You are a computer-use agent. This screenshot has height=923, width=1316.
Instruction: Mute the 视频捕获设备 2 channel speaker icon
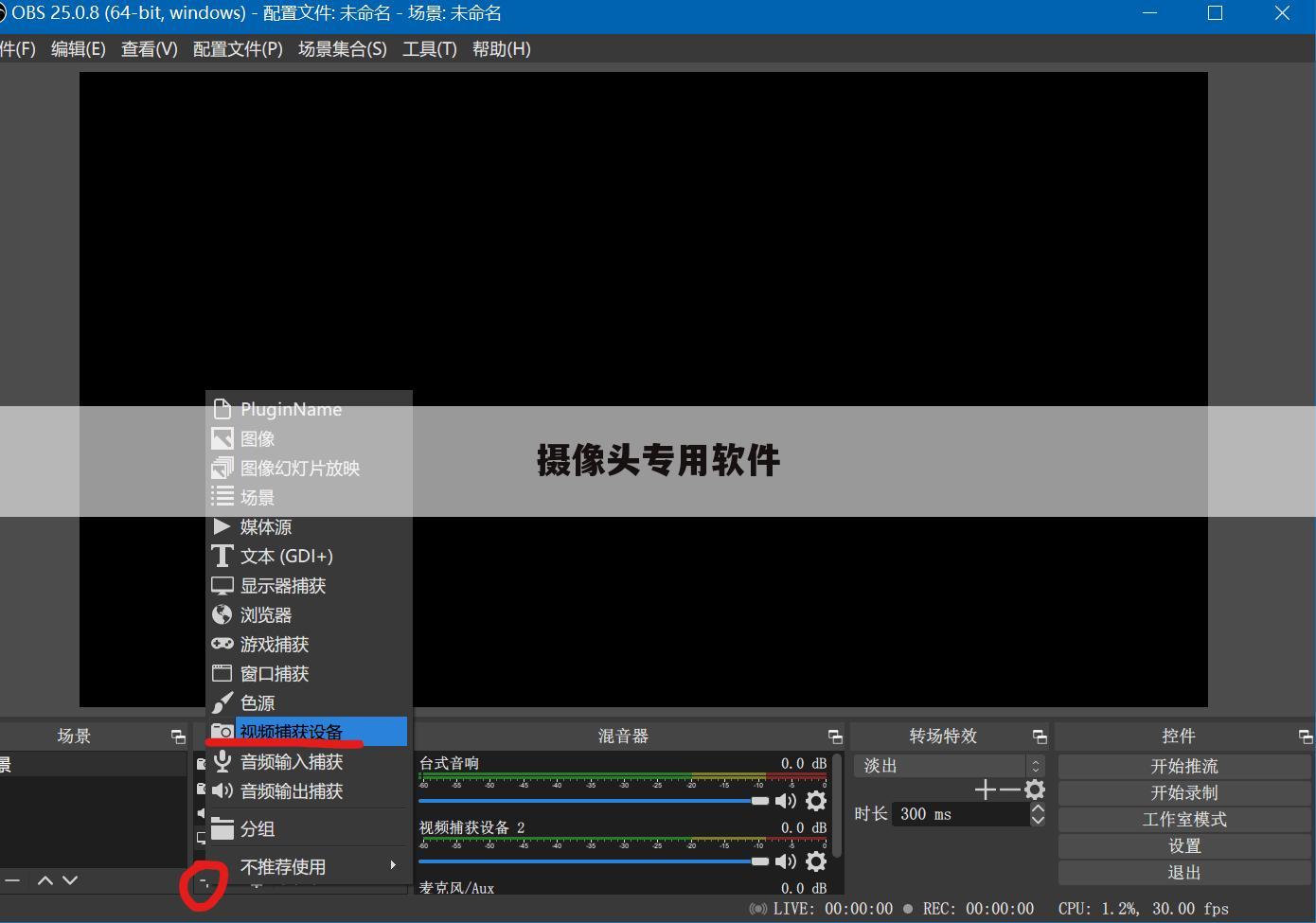786,861
